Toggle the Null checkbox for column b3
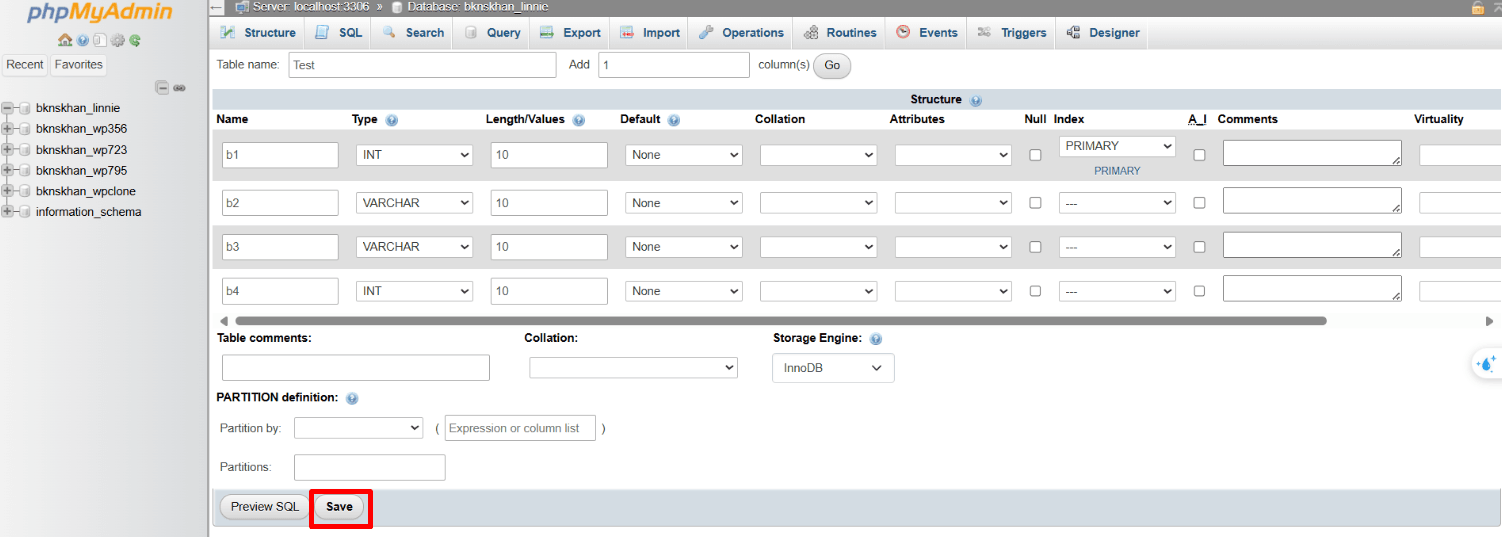 click(x=1035, y=247)
